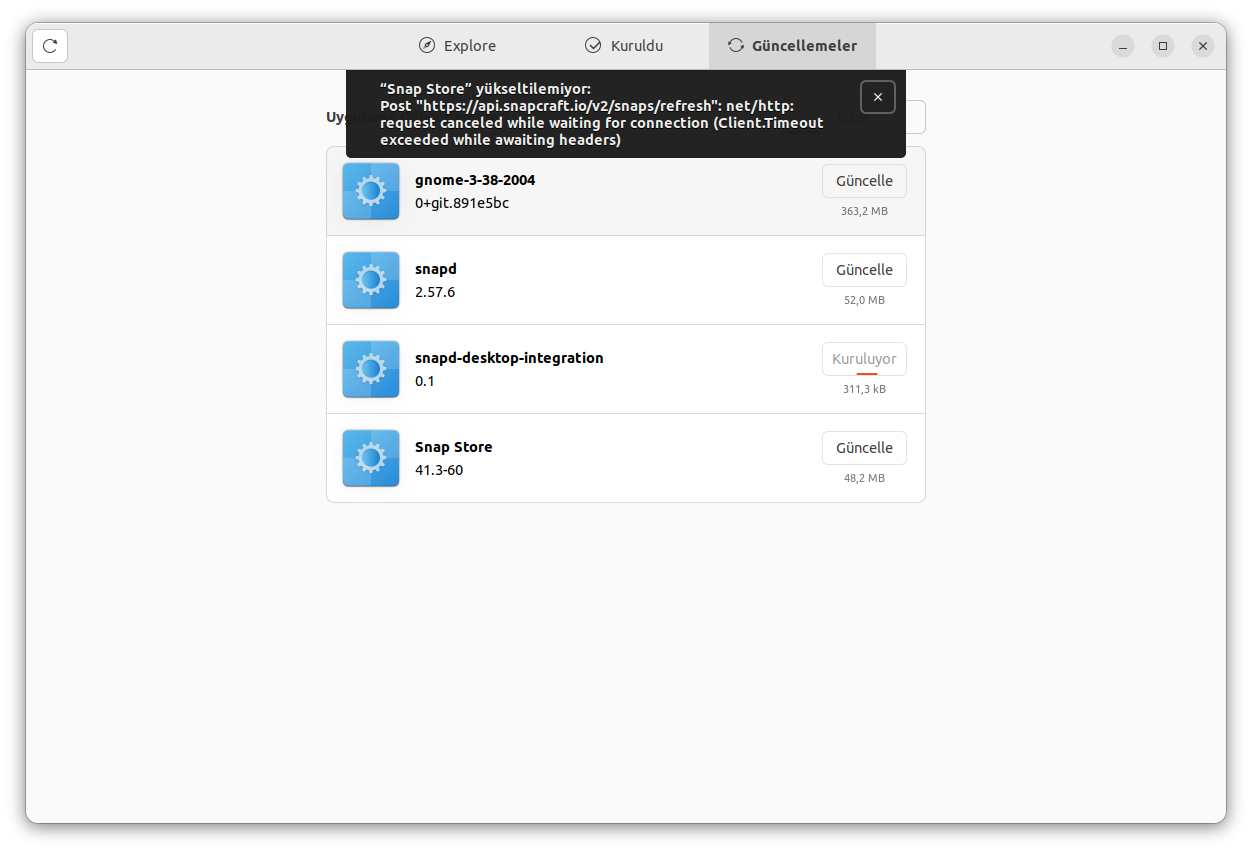Click the compass icon on Explore tab
1252x852 pixels.
coord(427,45)
